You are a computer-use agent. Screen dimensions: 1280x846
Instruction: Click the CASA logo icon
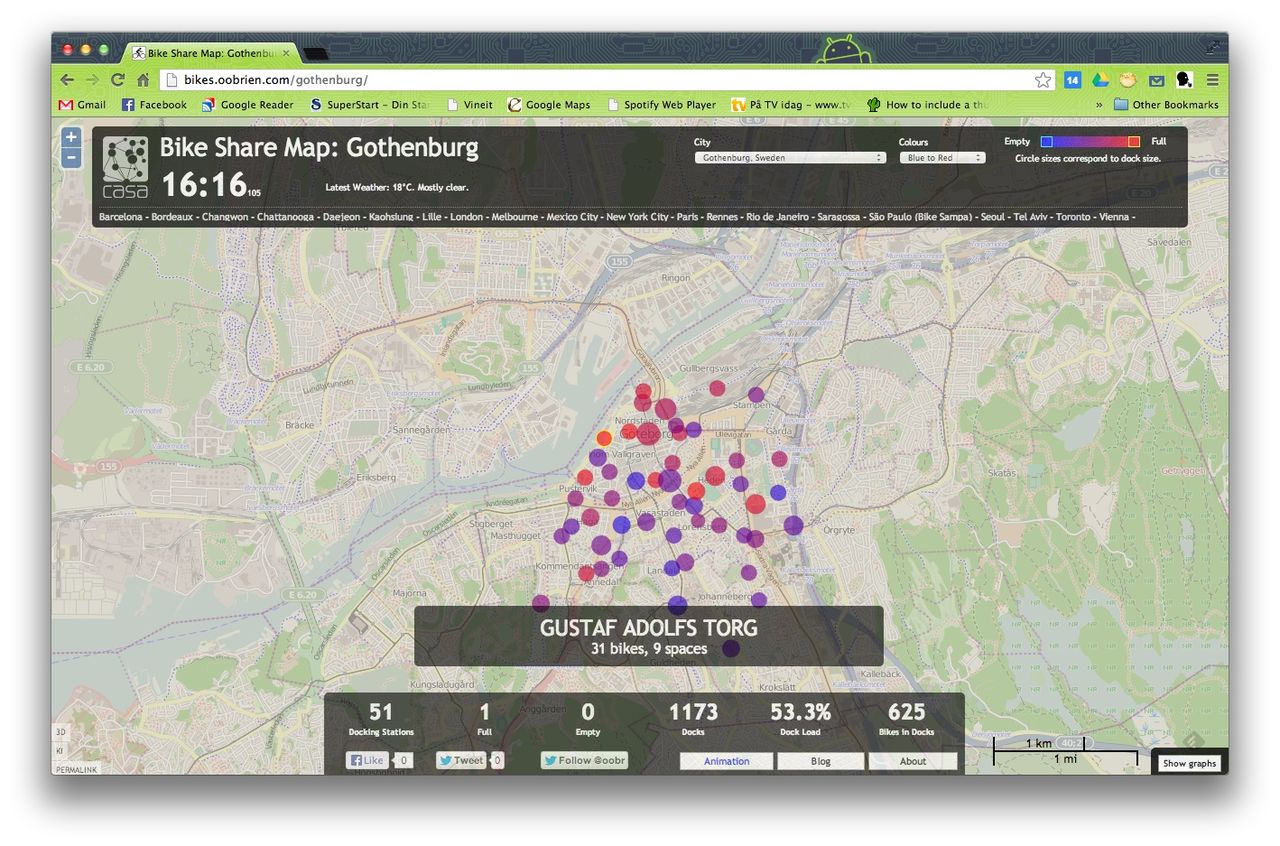pos(125,167)
